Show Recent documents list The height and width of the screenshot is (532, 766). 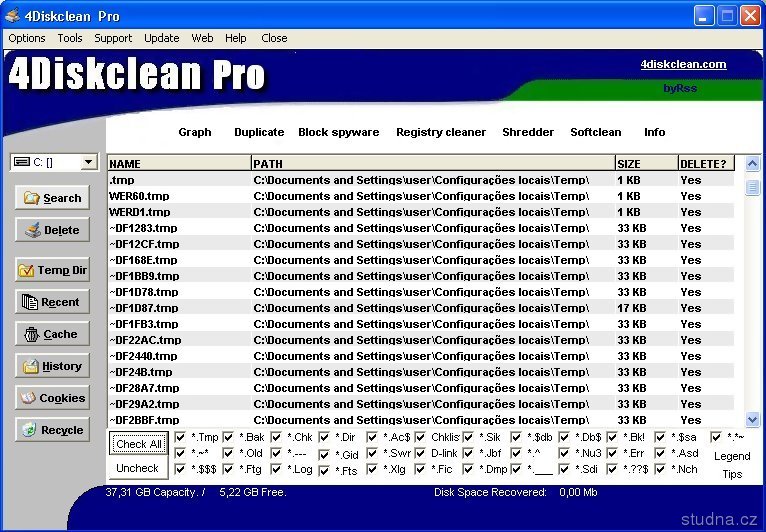(x=52, y=302)
